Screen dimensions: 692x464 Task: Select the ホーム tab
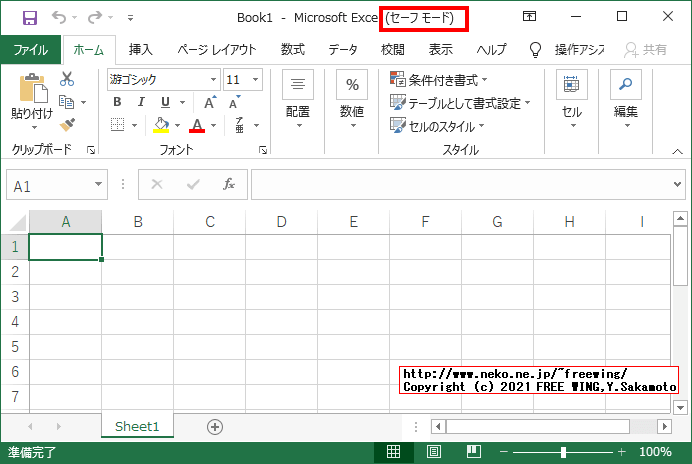[x=89, y=49]
